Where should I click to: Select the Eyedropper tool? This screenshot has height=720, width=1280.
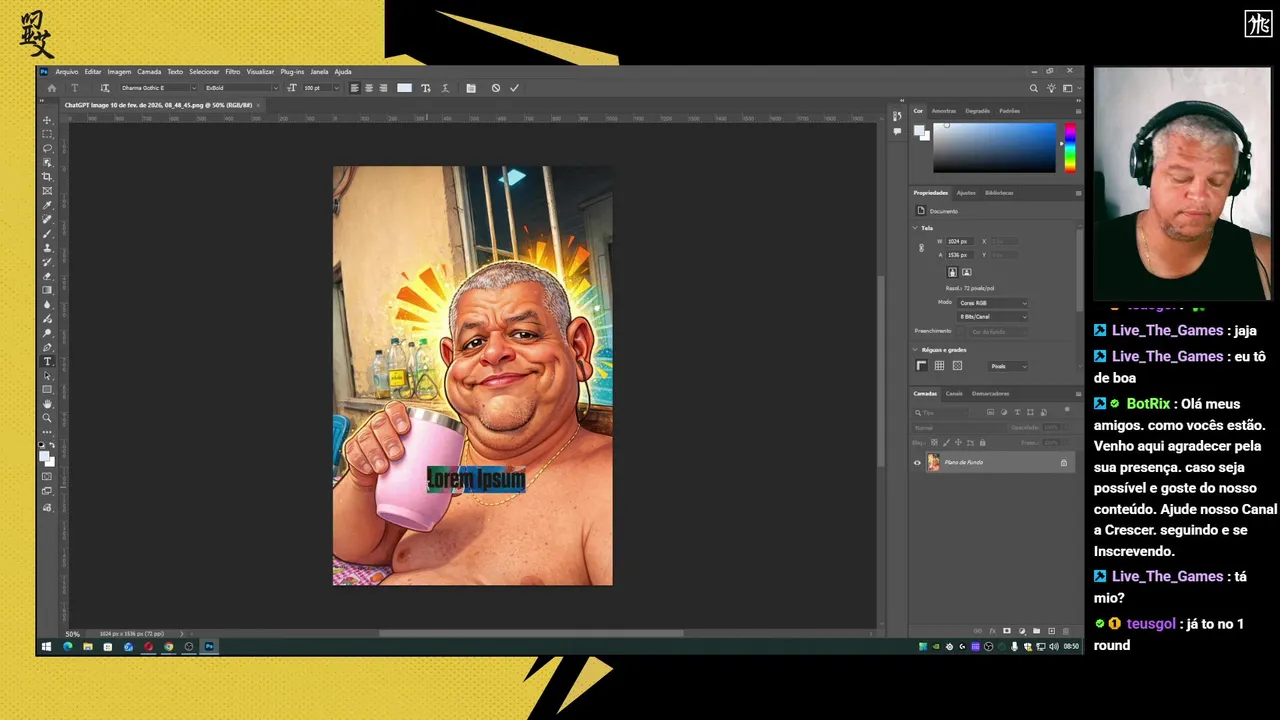47,205
